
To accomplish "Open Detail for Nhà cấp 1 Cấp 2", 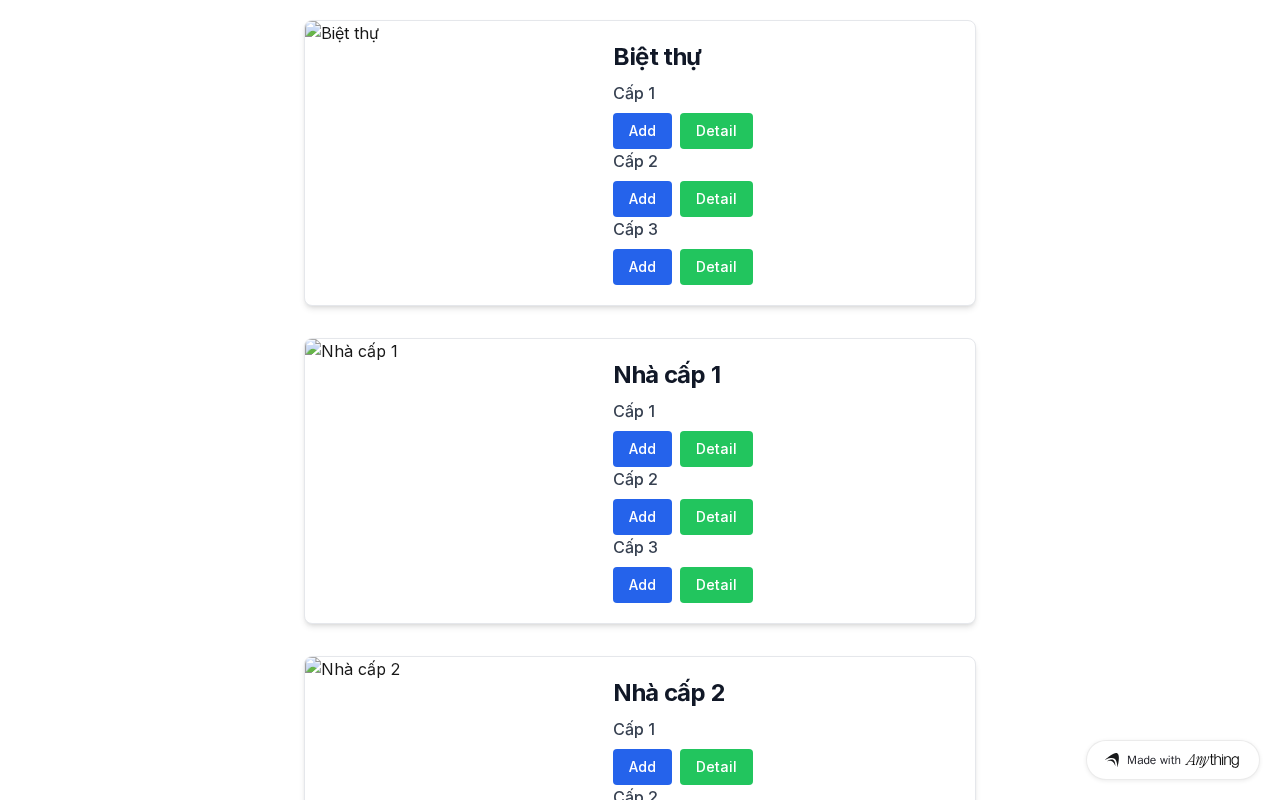I will (x=716, y=517).
